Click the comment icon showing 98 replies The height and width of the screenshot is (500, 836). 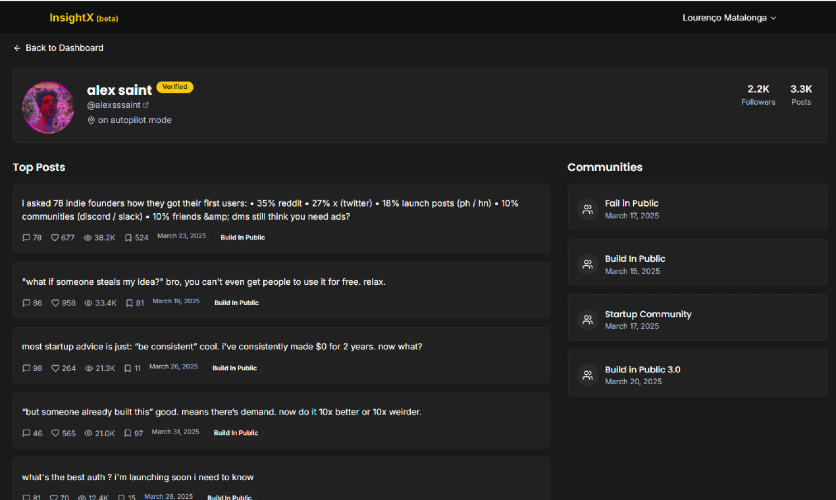26,368
